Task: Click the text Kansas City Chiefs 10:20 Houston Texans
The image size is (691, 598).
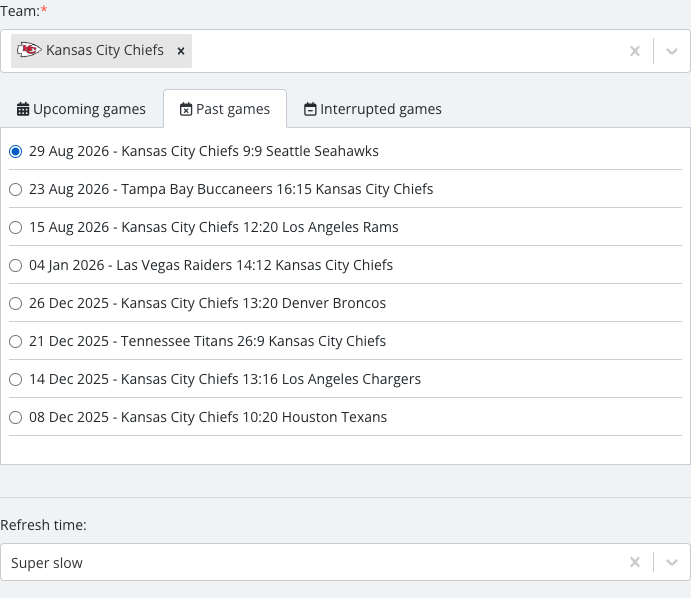Action: pyautogui.click(x=254, y=417)
